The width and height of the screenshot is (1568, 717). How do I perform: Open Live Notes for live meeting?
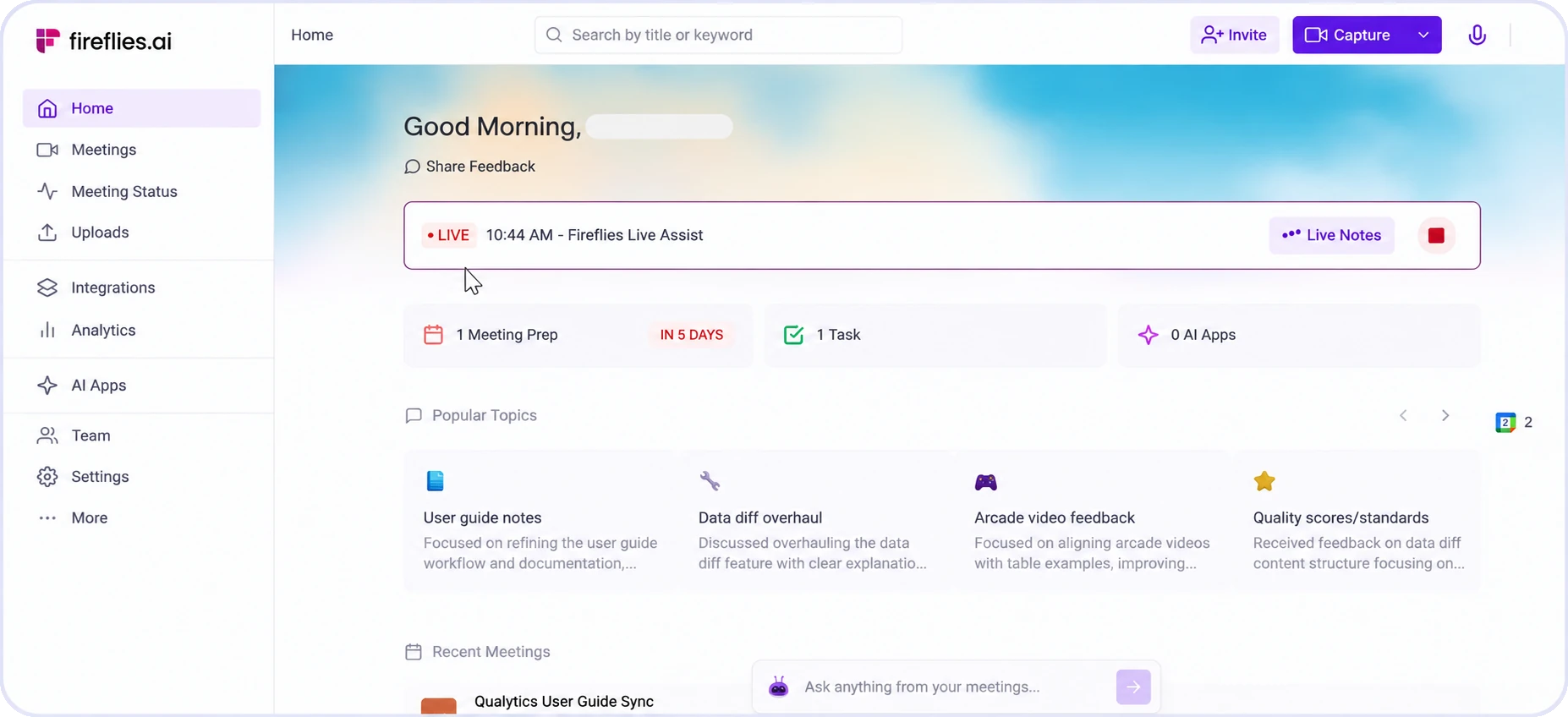(x=1332, y=235)
